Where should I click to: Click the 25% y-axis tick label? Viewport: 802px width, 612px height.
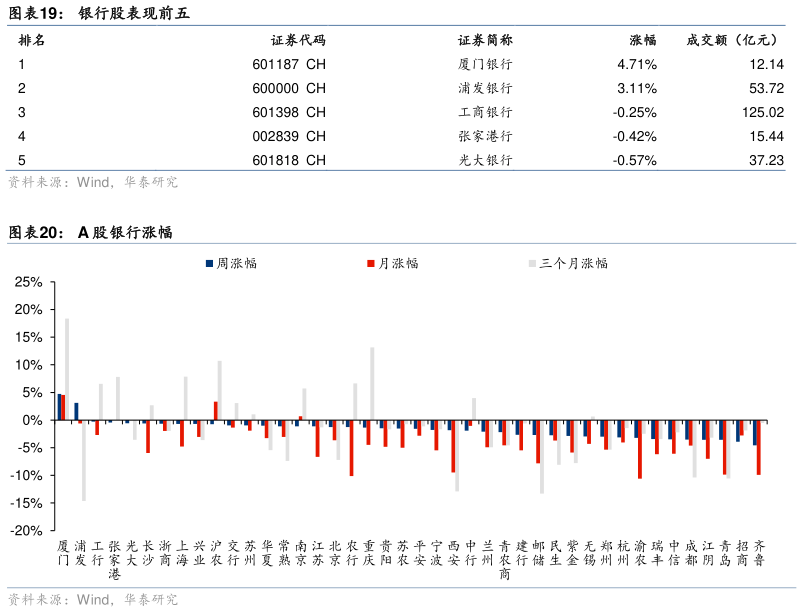point(27,282)
